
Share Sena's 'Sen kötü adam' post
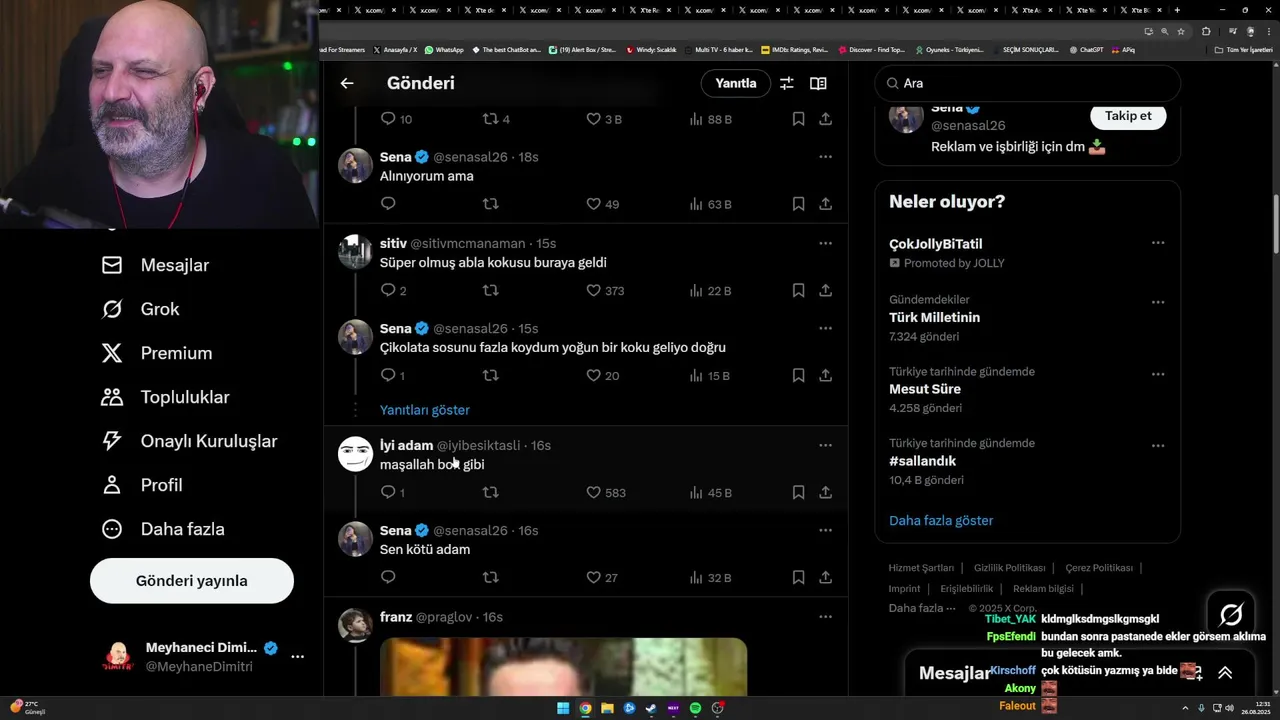click(x=826, y=578)
